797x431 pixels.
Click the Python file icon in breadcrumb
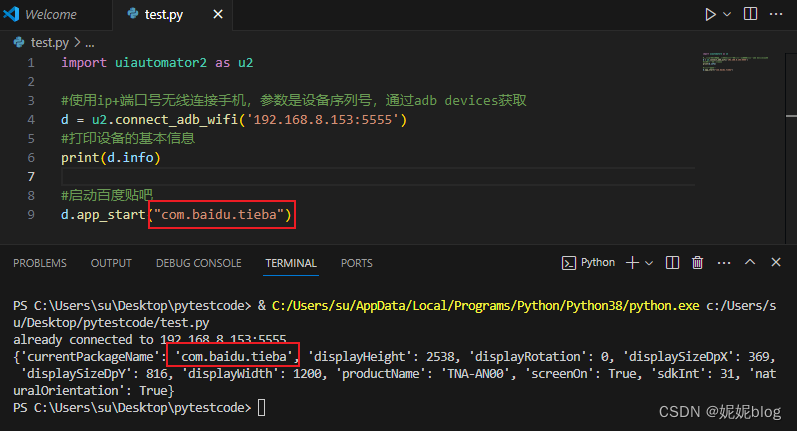click(19, 42)
